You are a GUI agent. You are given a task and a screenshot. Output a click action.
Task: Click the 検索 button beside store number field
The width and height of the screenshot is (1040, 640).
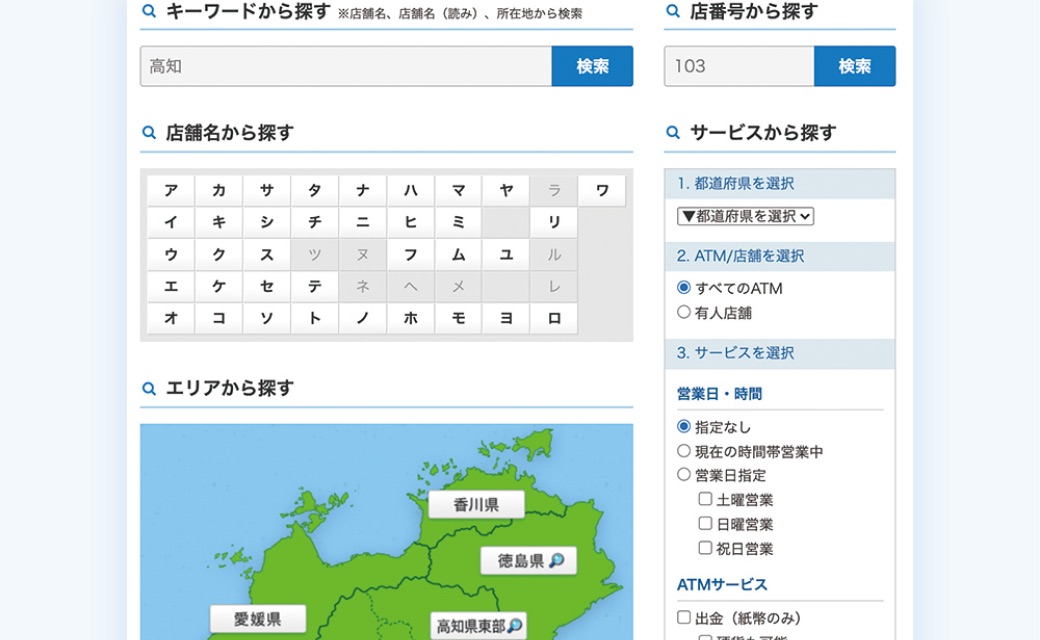coord(854,66)
